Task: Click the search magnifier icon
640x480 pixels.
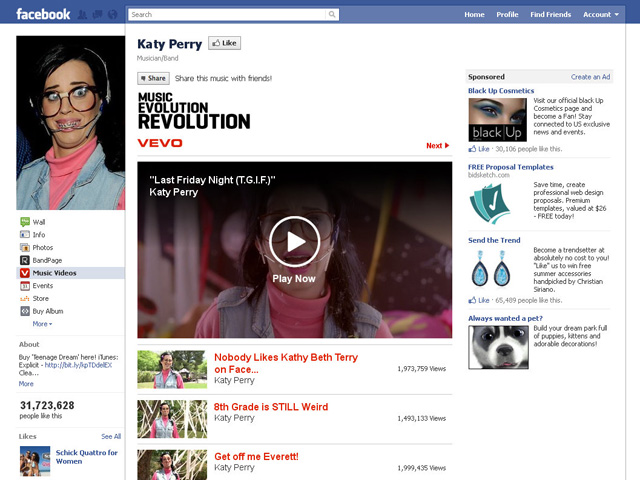Action: (332, 14)
